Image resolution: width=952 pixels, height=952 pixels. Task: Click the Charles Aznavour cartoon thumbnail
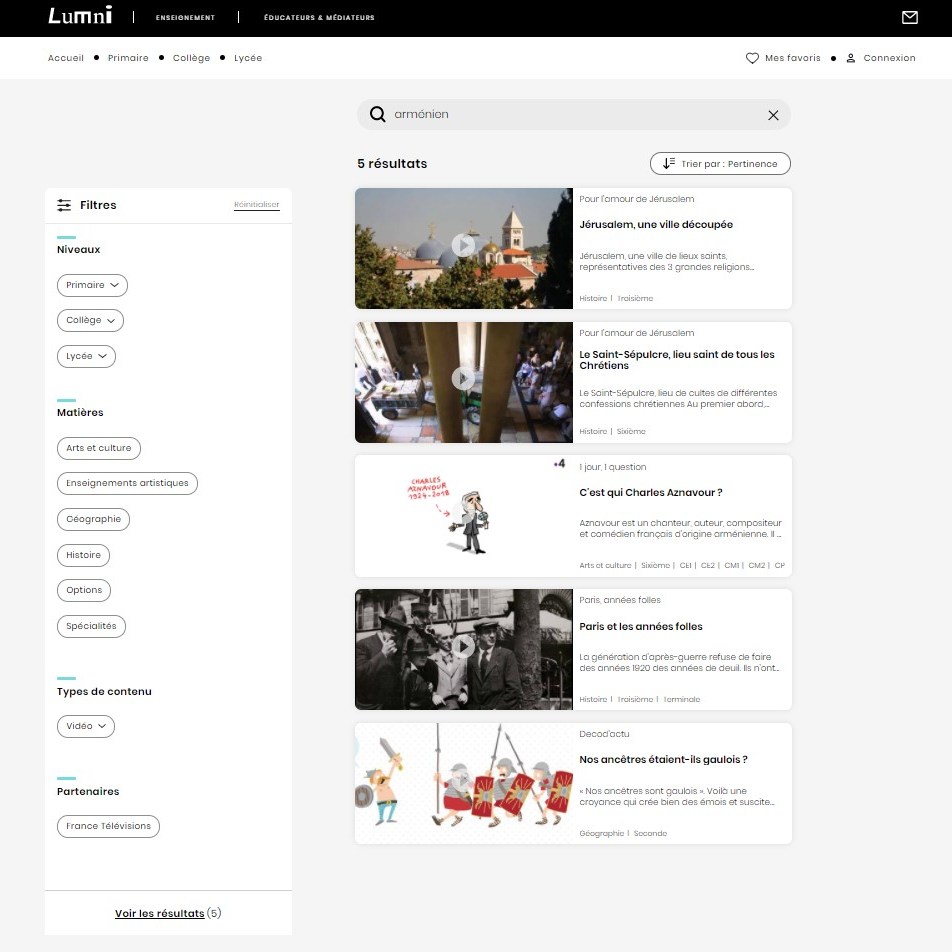pyautogui.click(x=463, y=515)
